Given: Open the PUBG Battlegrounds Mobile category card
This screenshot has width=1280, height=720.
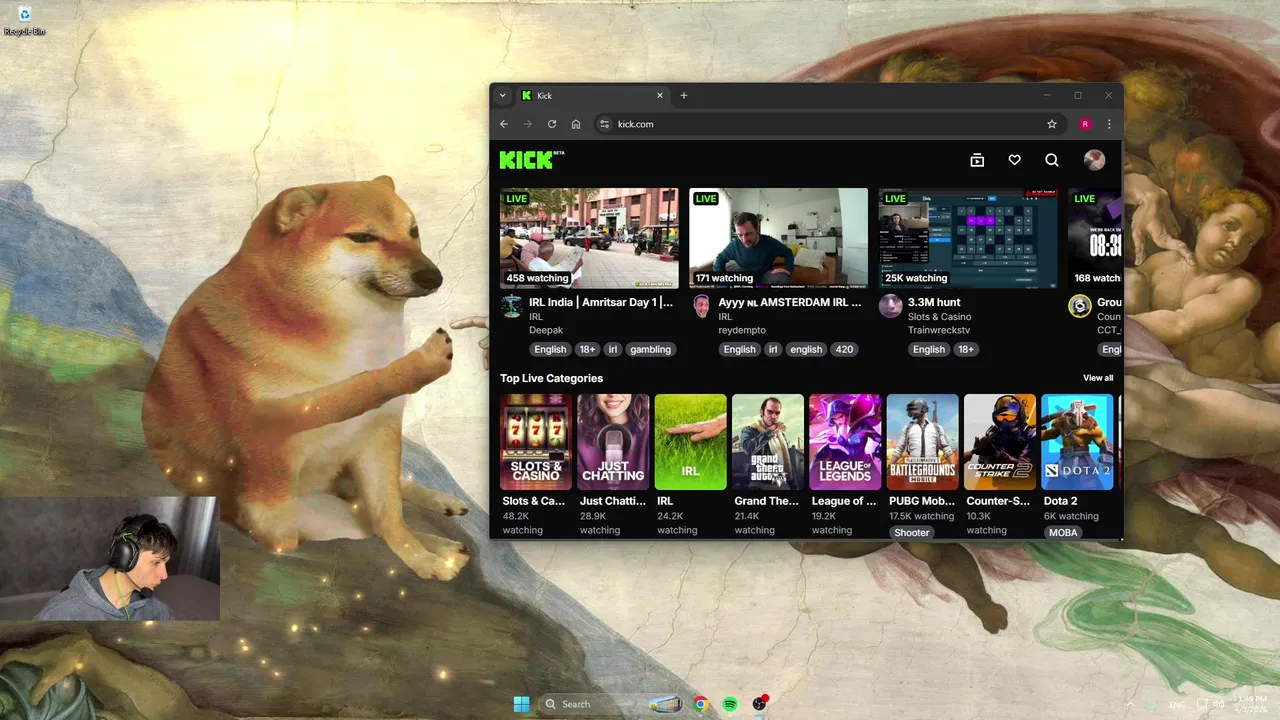Looking at the screenshot, I should tap(922, 442).
